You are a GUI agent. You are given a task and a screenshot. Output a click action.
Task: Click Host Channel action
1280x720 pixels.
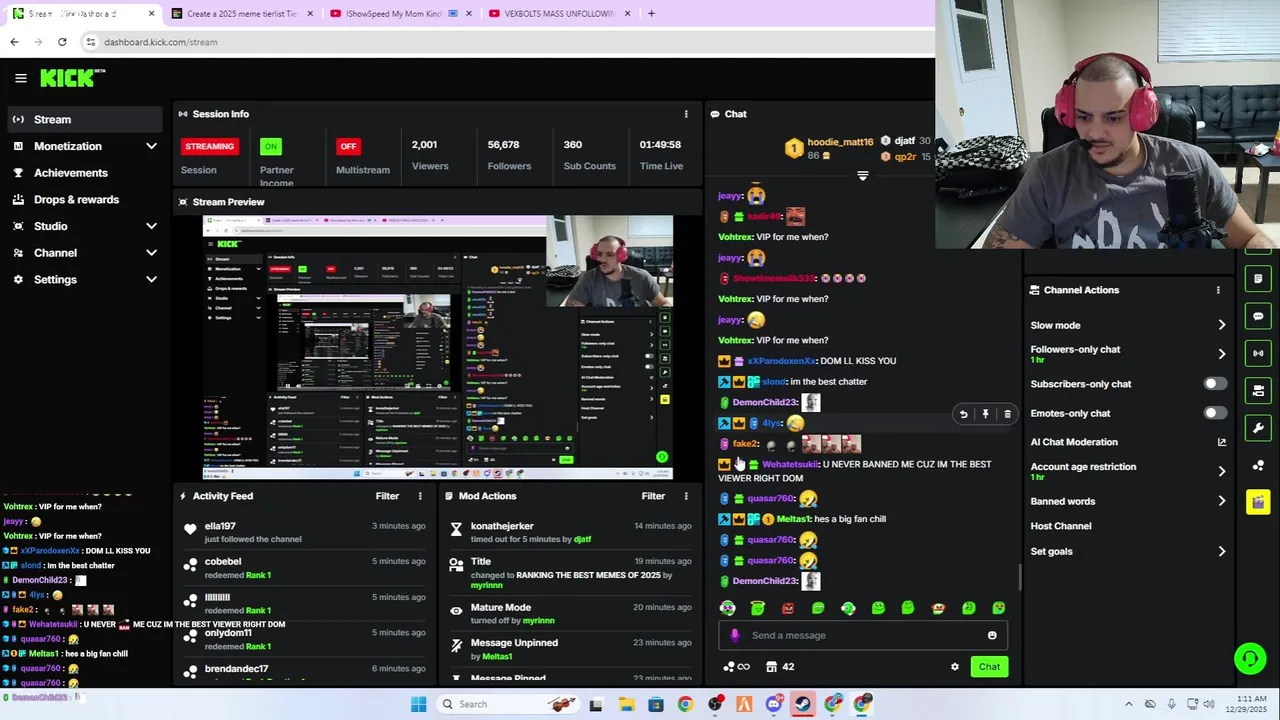coord(1061,526)
